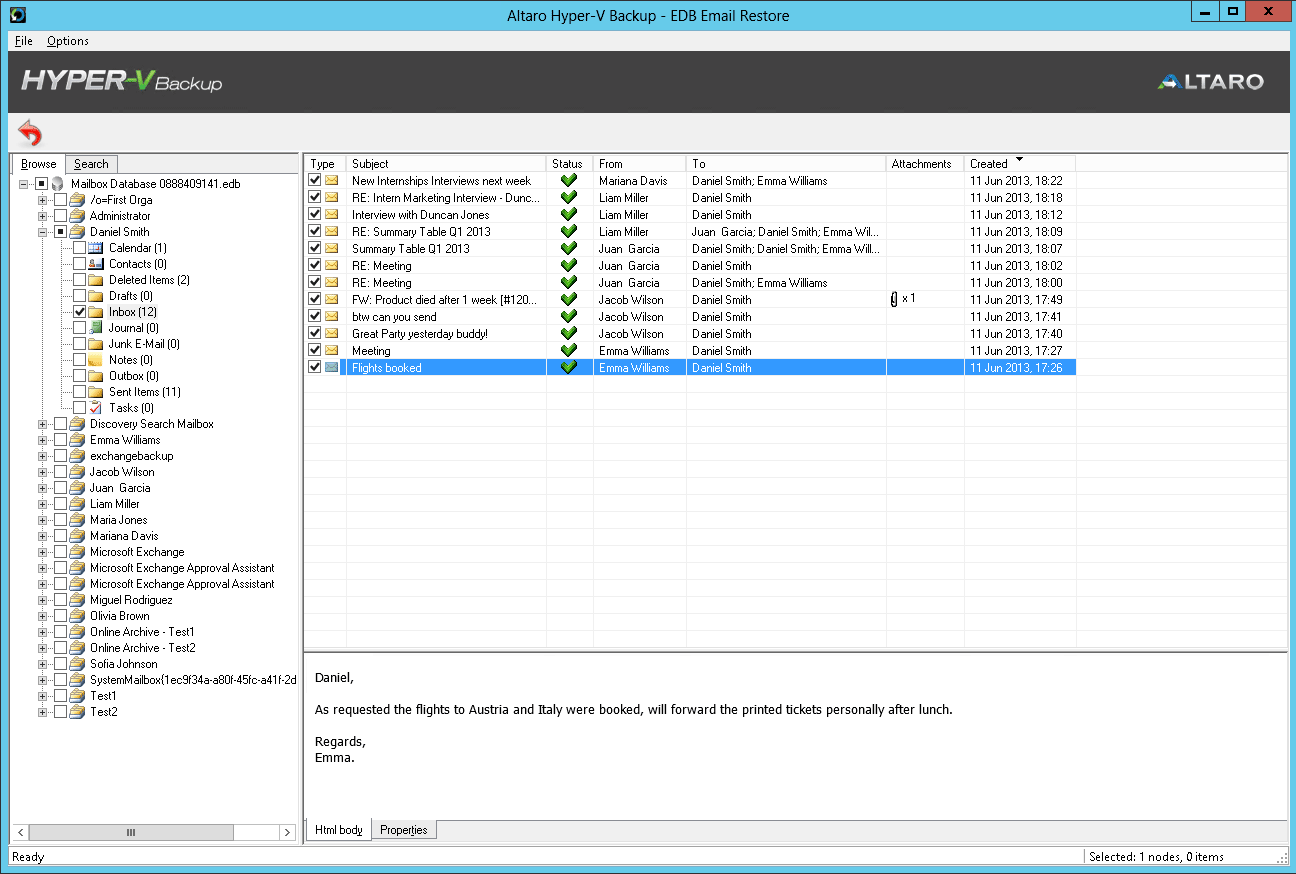Sort by the To column header
1296x874 pixels.
786,163
